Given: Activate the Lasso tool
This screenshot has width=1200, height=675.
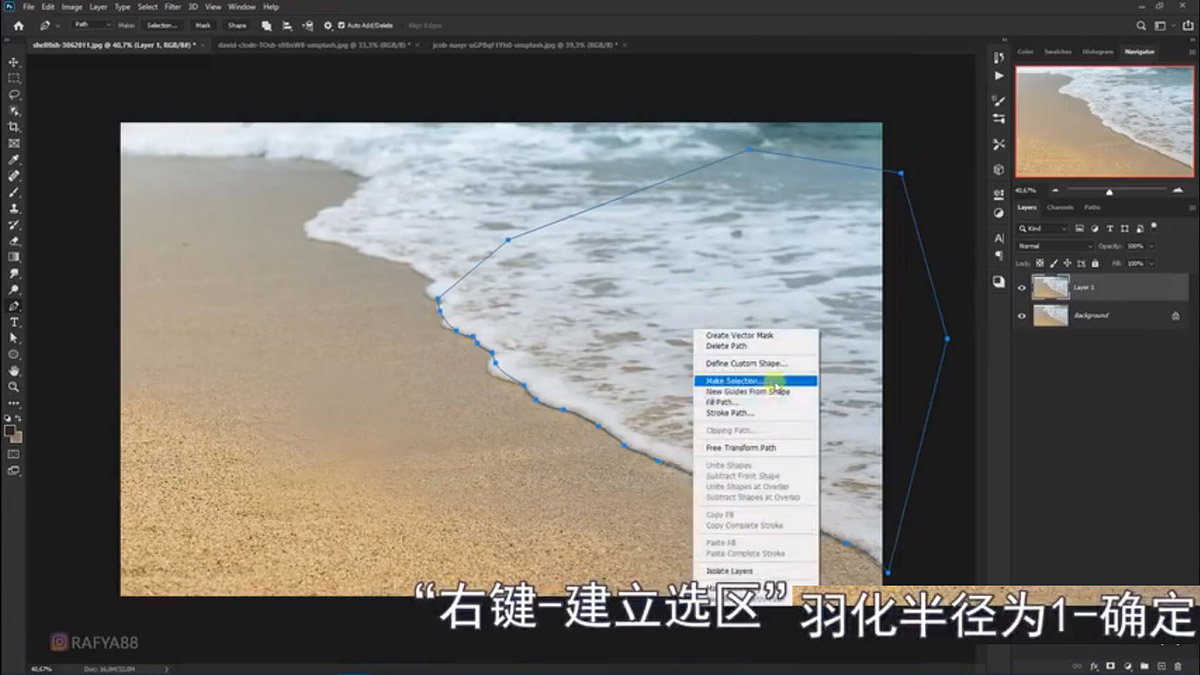Looking at the screenshot, I should 12,94.
